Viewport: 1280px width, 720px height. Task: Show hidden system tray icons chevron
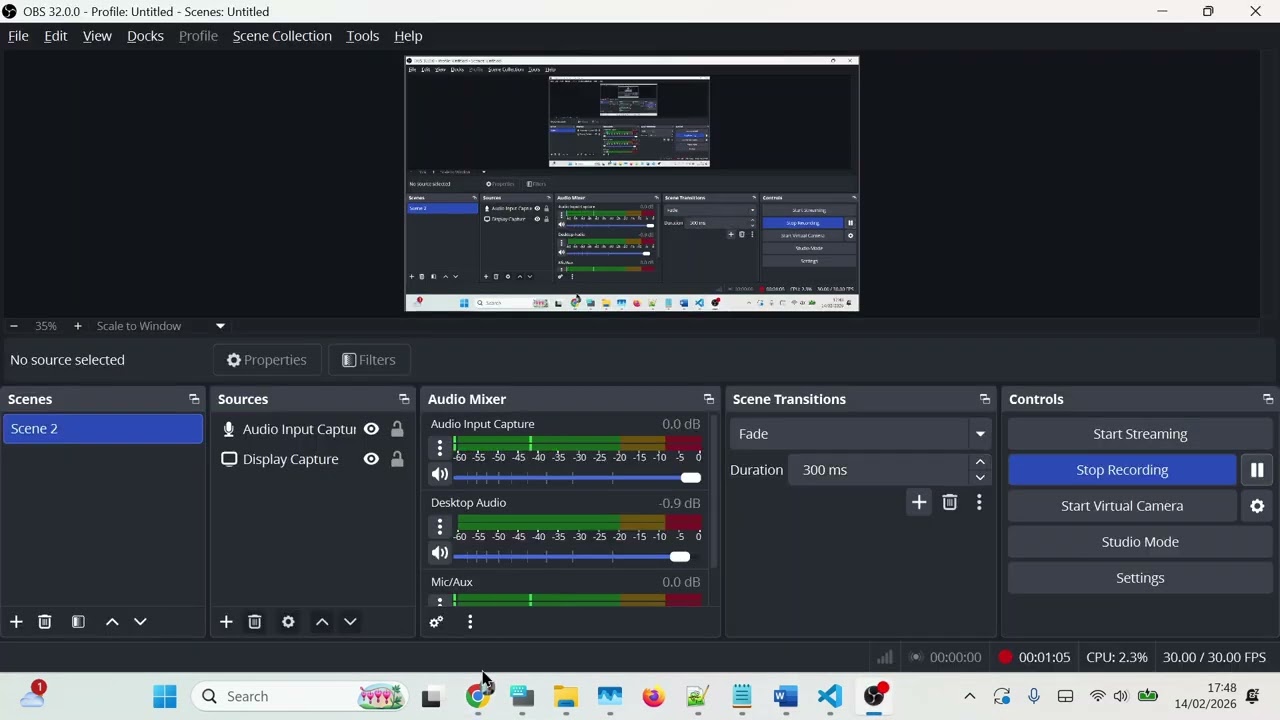pyautogui.click(x=969, y=696)
